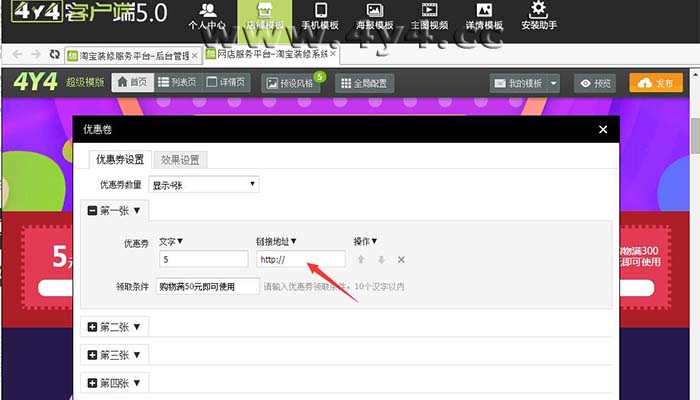Screen dimensions: 700x400
Task: Open 海报模板 in the top toolbar
Action: 377,16
